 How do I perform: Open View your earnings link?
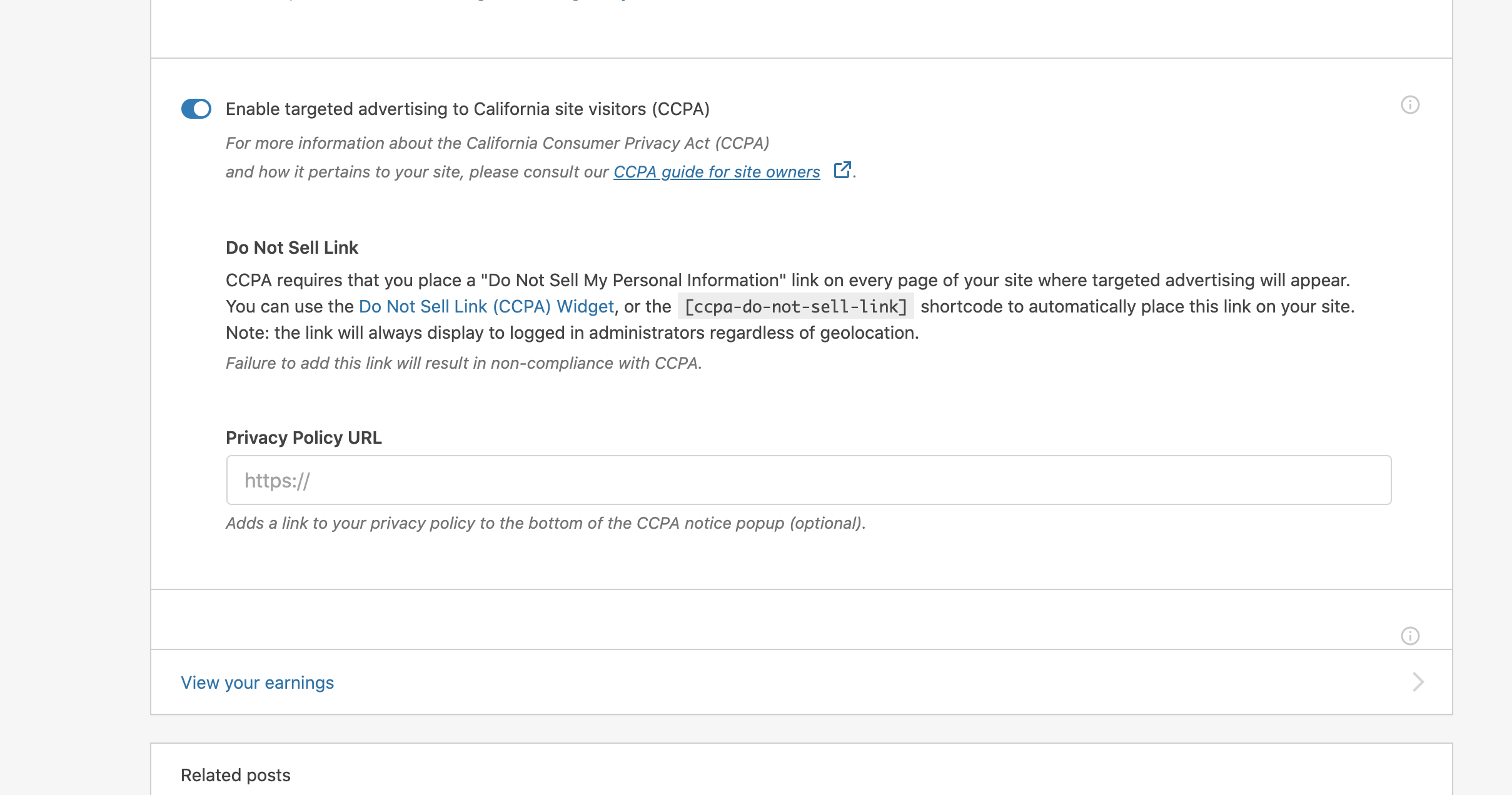[x=257, y=682]
